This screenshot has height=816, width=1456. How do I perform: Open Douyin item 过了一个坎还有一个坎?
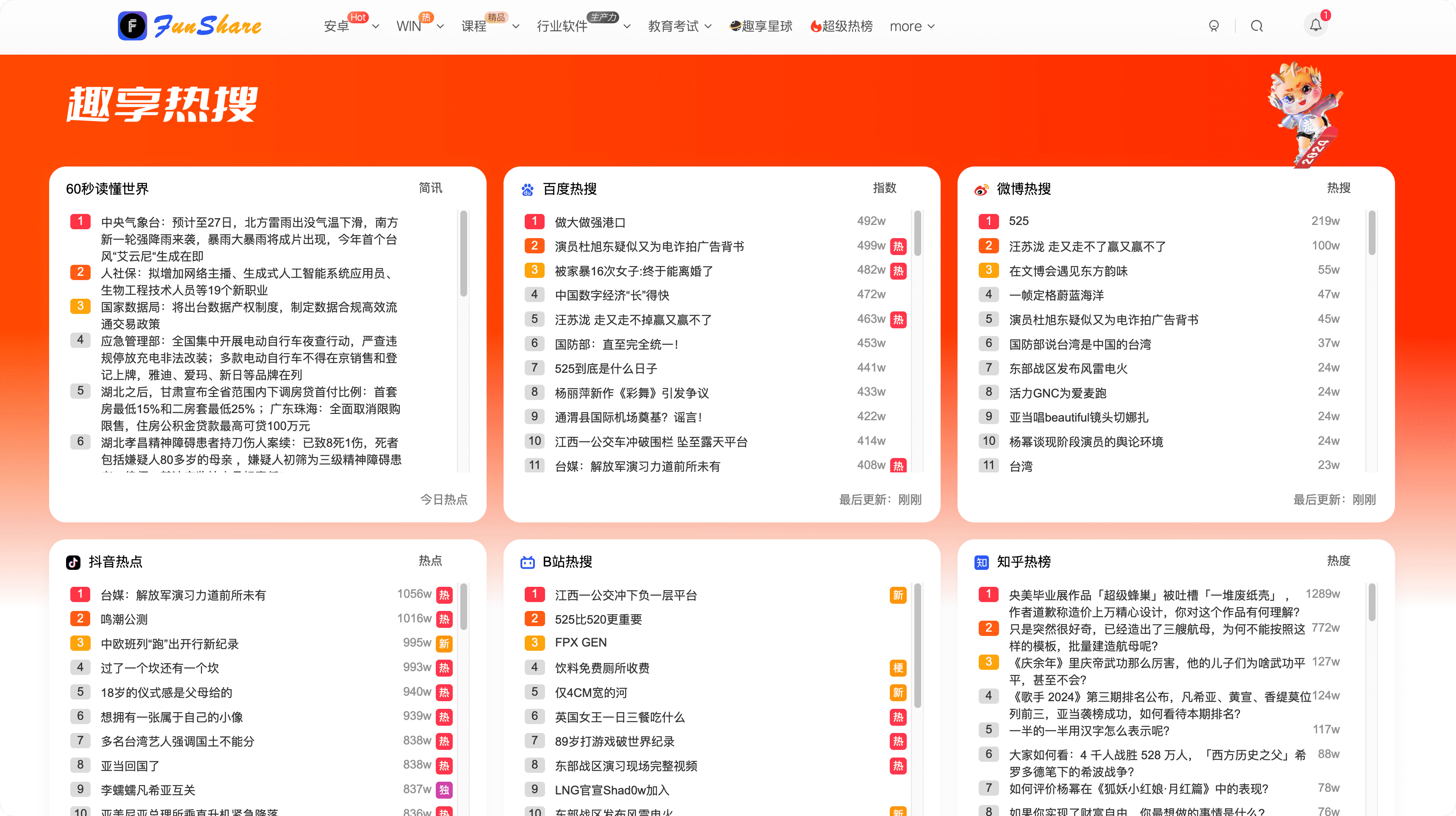(159, 668)
